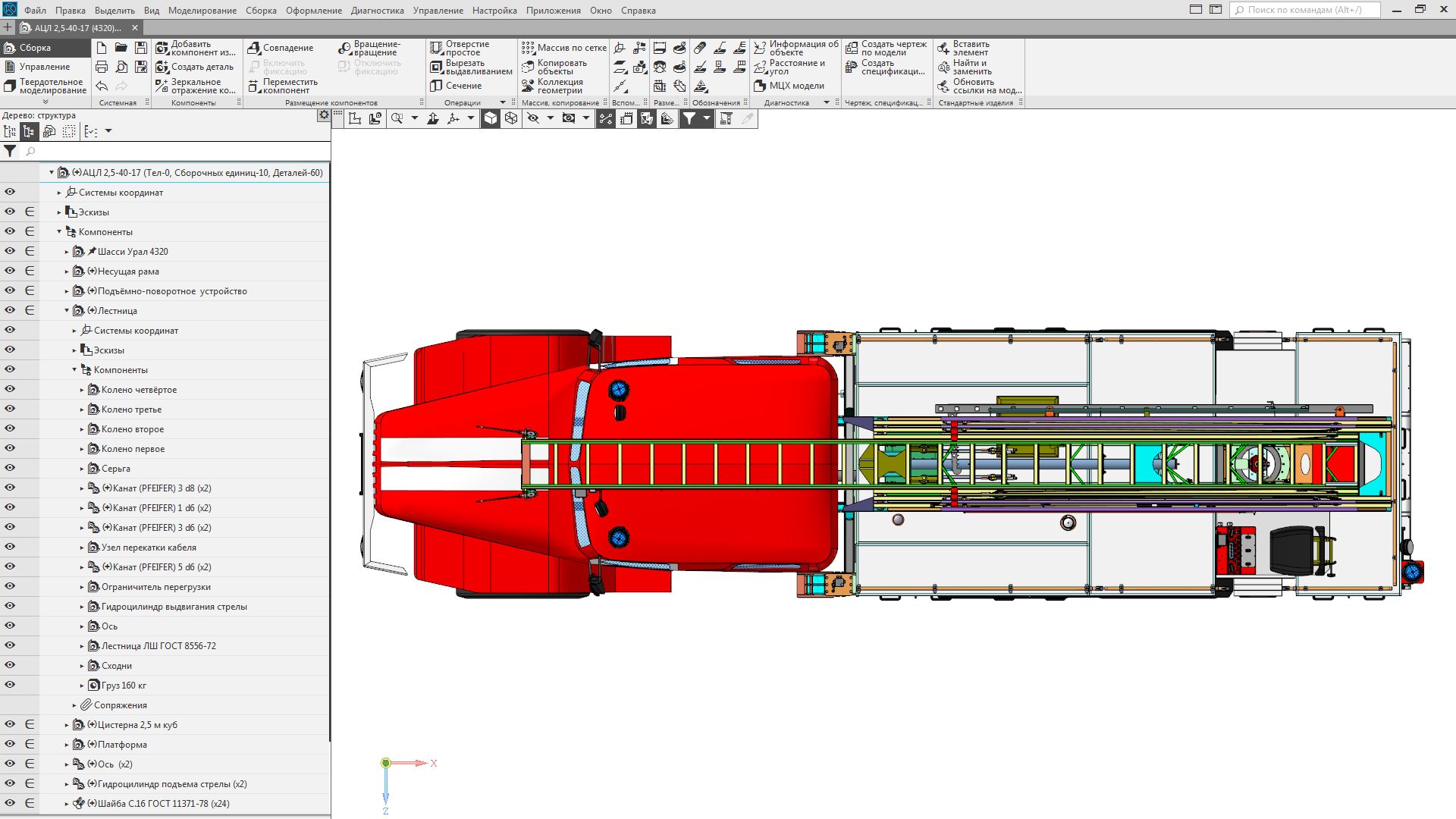Viewport: 1456px width, 819px height.
Task: Click the Print icon in system toolbar
Action: click(102, 67)
